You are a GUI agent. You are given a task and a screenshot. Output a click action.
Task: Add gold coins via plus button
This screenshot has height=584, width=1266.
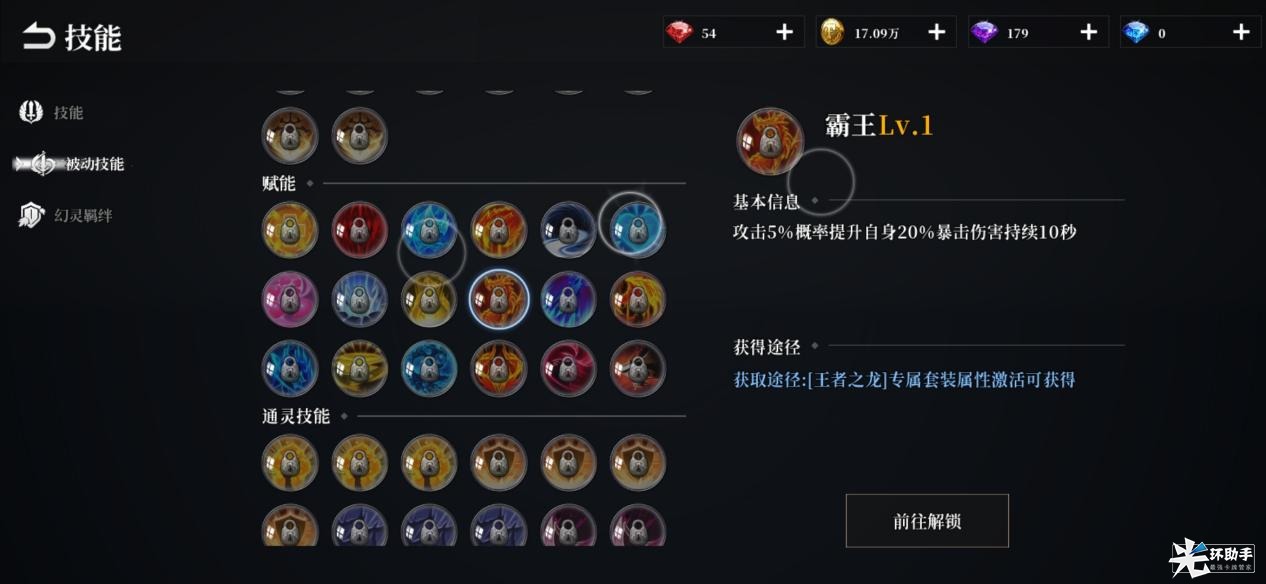click(936, 33)
